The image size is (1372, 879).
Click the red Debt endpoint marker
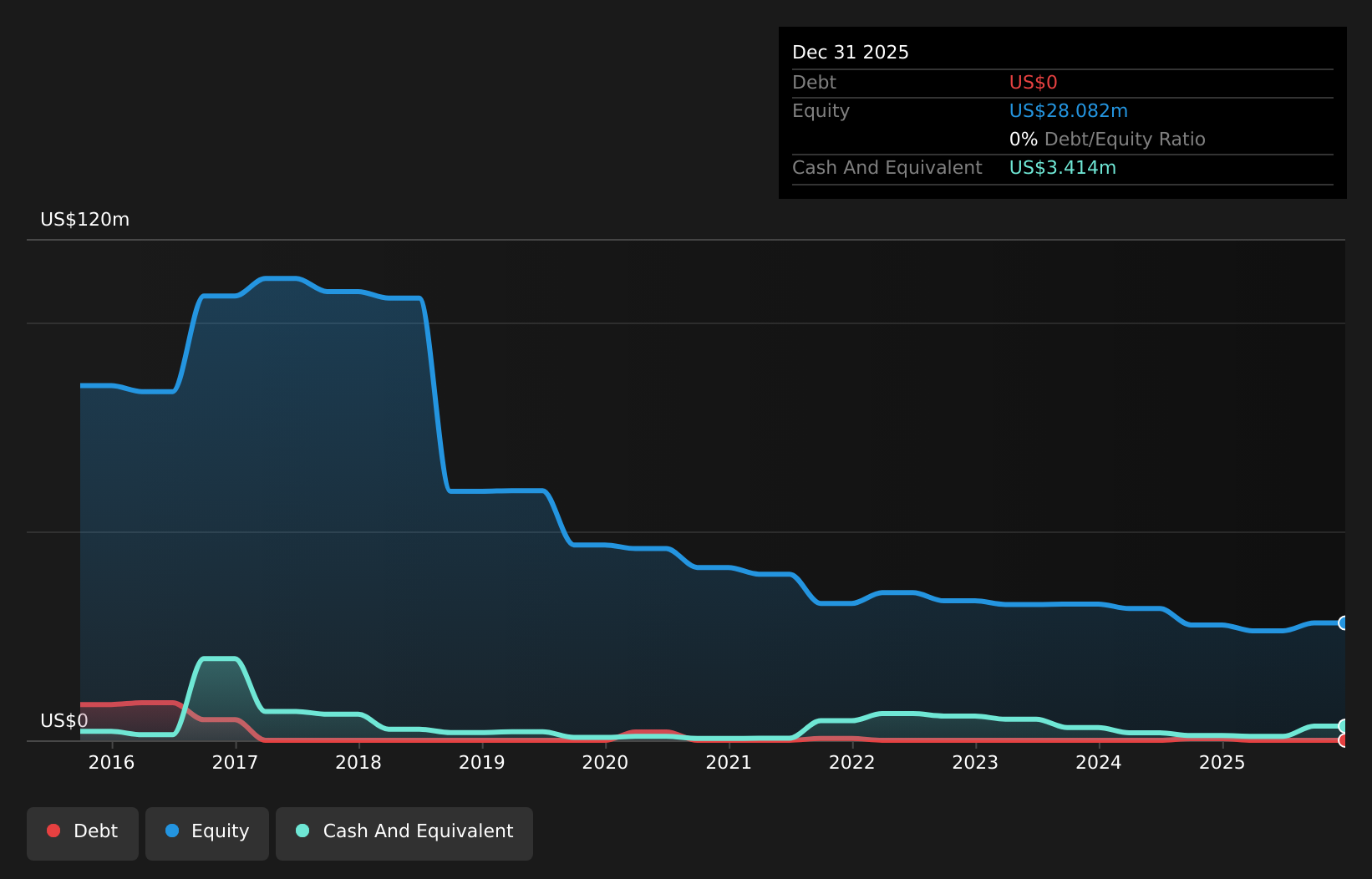tap(1344, 740)
